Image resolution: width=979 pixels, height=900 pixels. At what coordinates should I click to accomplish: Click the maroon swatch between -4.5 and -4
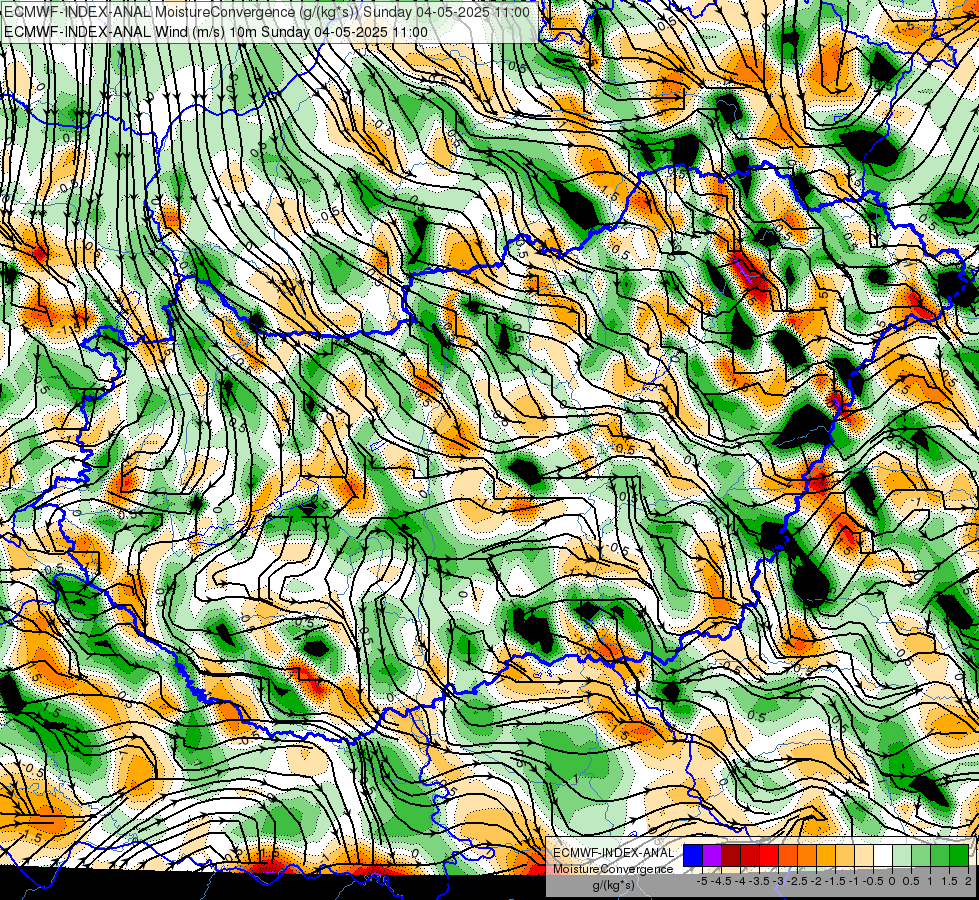(731, 856)
